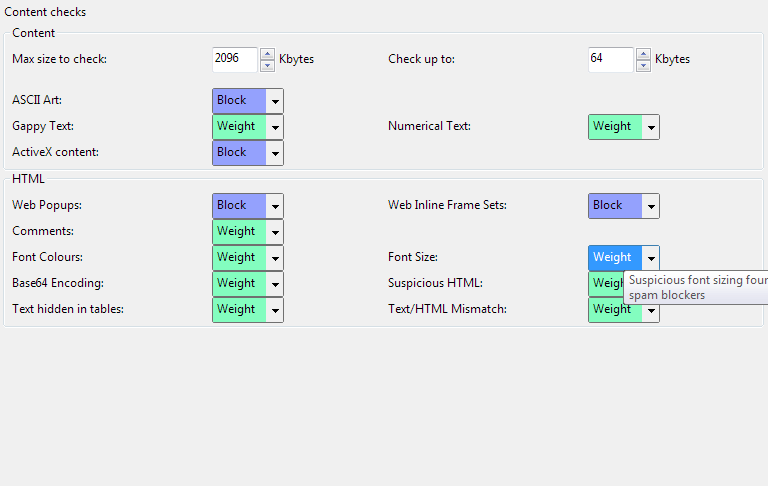
Task: Expand the Text hidden in tables dropdown
Action: click(x=275, y=310)
